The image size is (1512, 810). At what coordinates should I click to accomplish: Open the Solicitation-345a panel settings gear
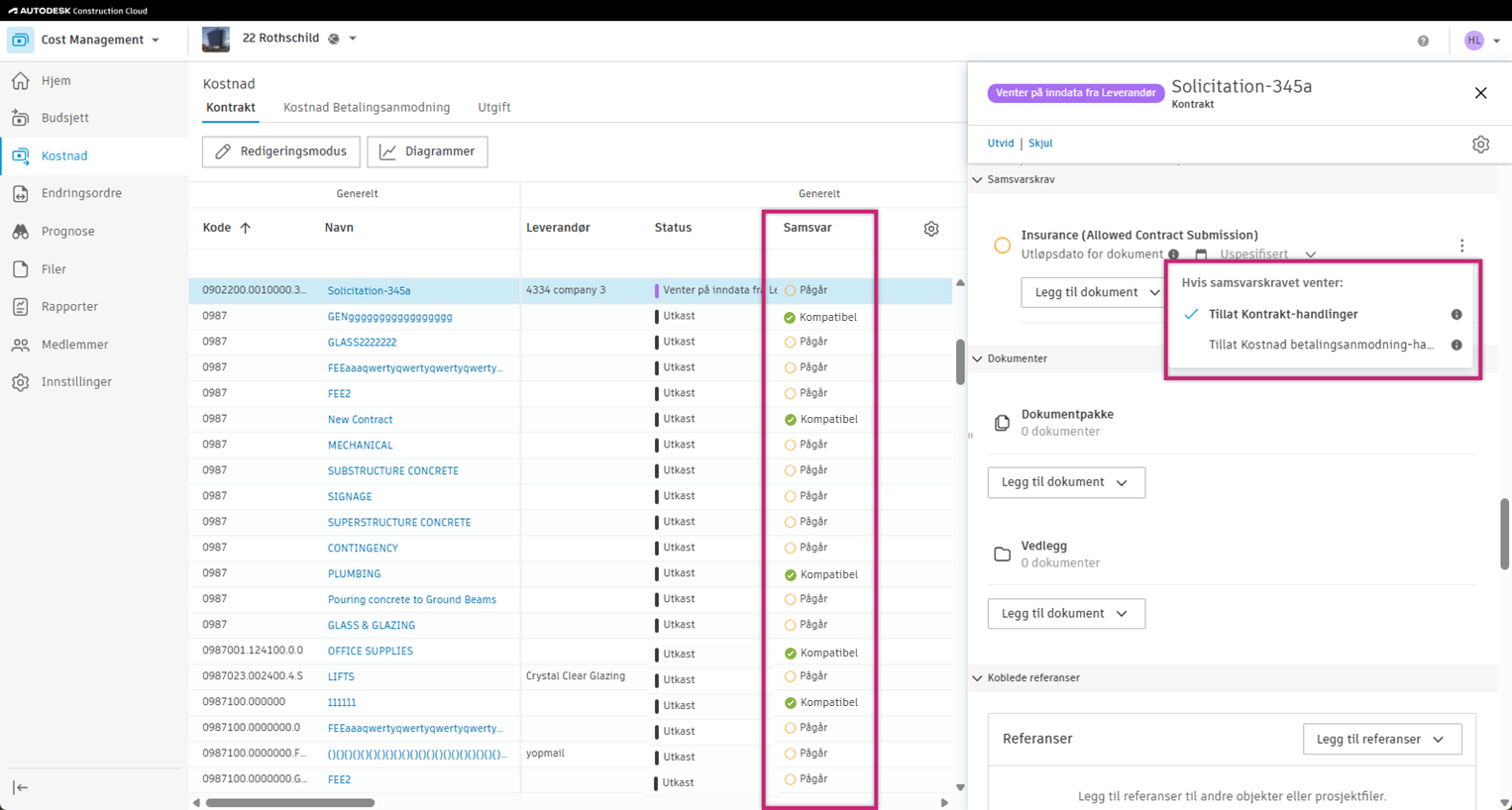(1480, 145)
